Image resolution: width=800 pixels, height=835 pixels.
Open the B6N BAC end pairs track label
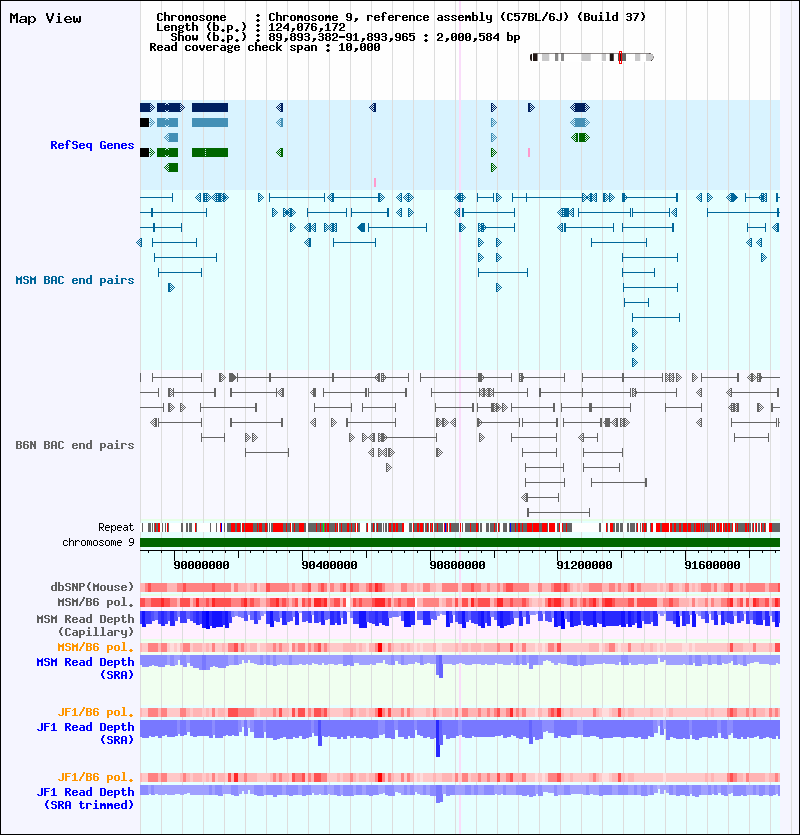75,445
